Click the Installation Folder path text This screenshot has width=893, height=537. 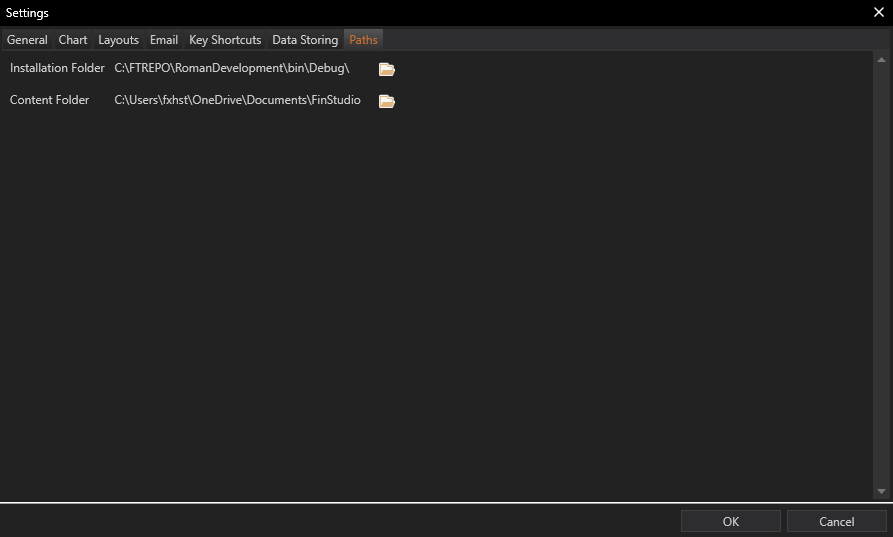click(x=232, y=68)
